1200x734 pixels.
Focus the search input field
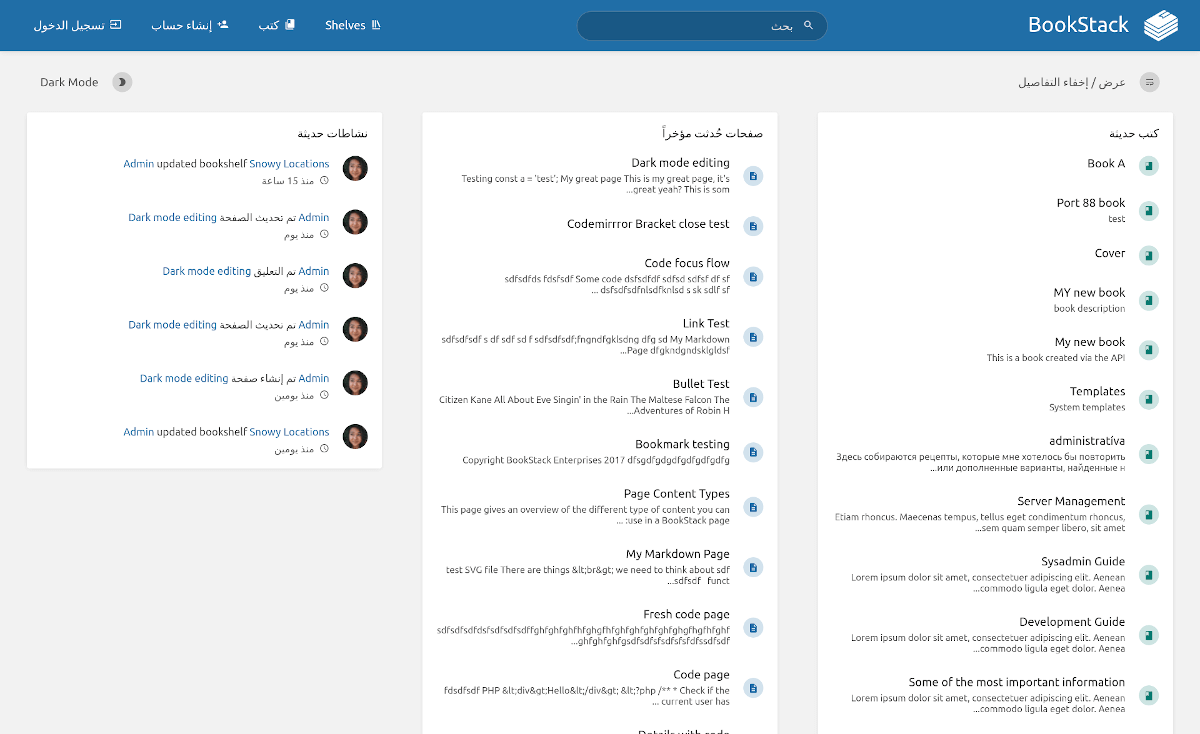coord(690,26)
